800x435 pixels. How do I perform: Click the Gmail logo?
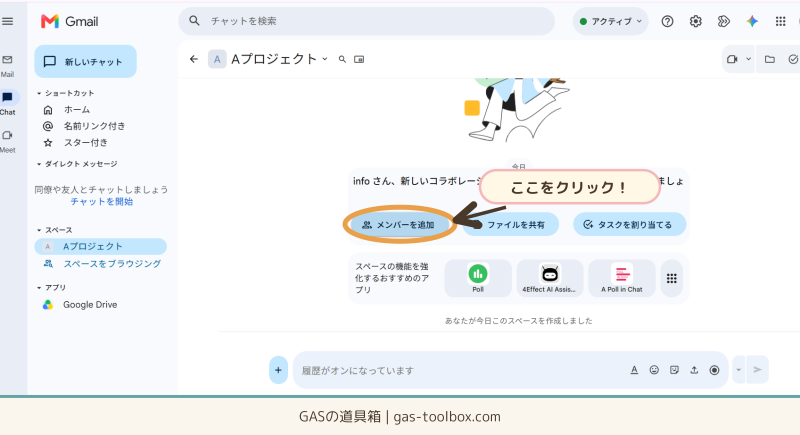tap(69, 21)
